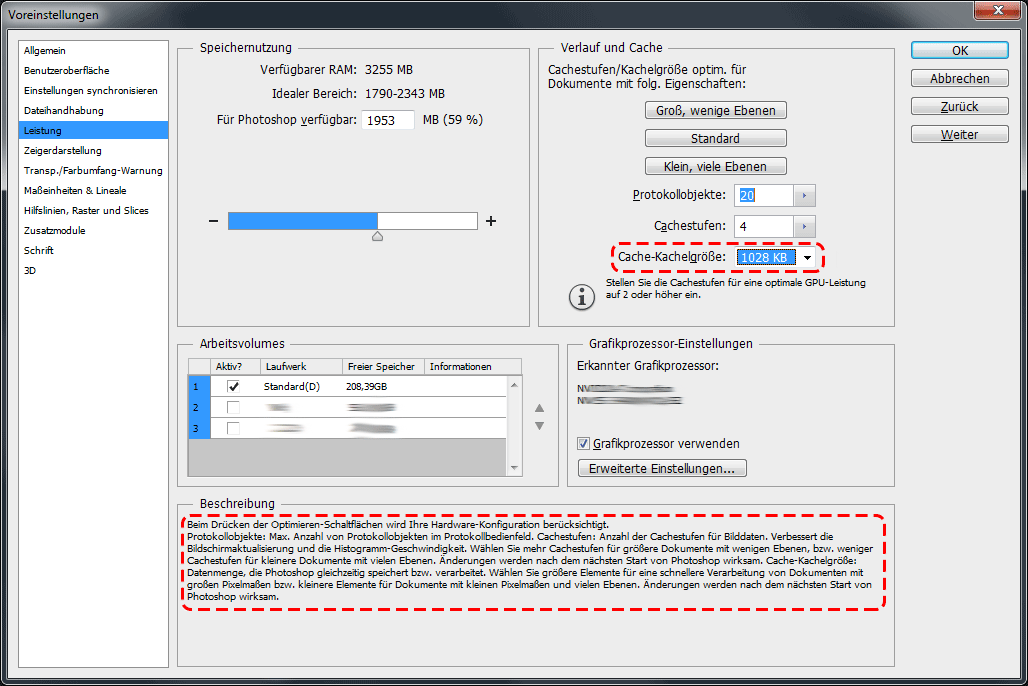Click Klein, viele Ebenen preset button
The width and height of the screenshot is (1028, 686).
(x=716, y=167)
